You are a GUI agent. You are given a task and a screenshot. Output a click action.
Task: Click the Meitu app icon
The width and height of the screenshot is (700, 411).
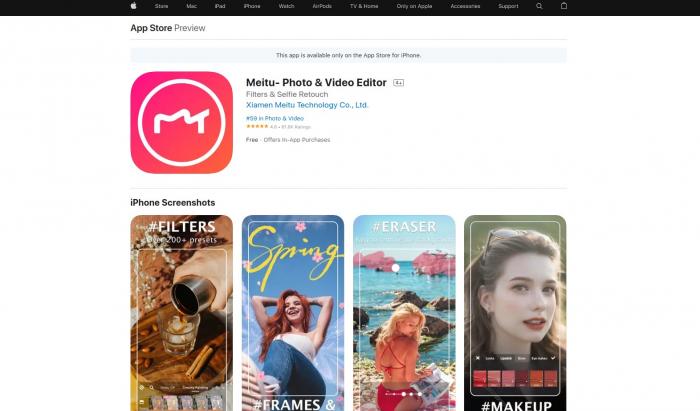click(182, 123)
